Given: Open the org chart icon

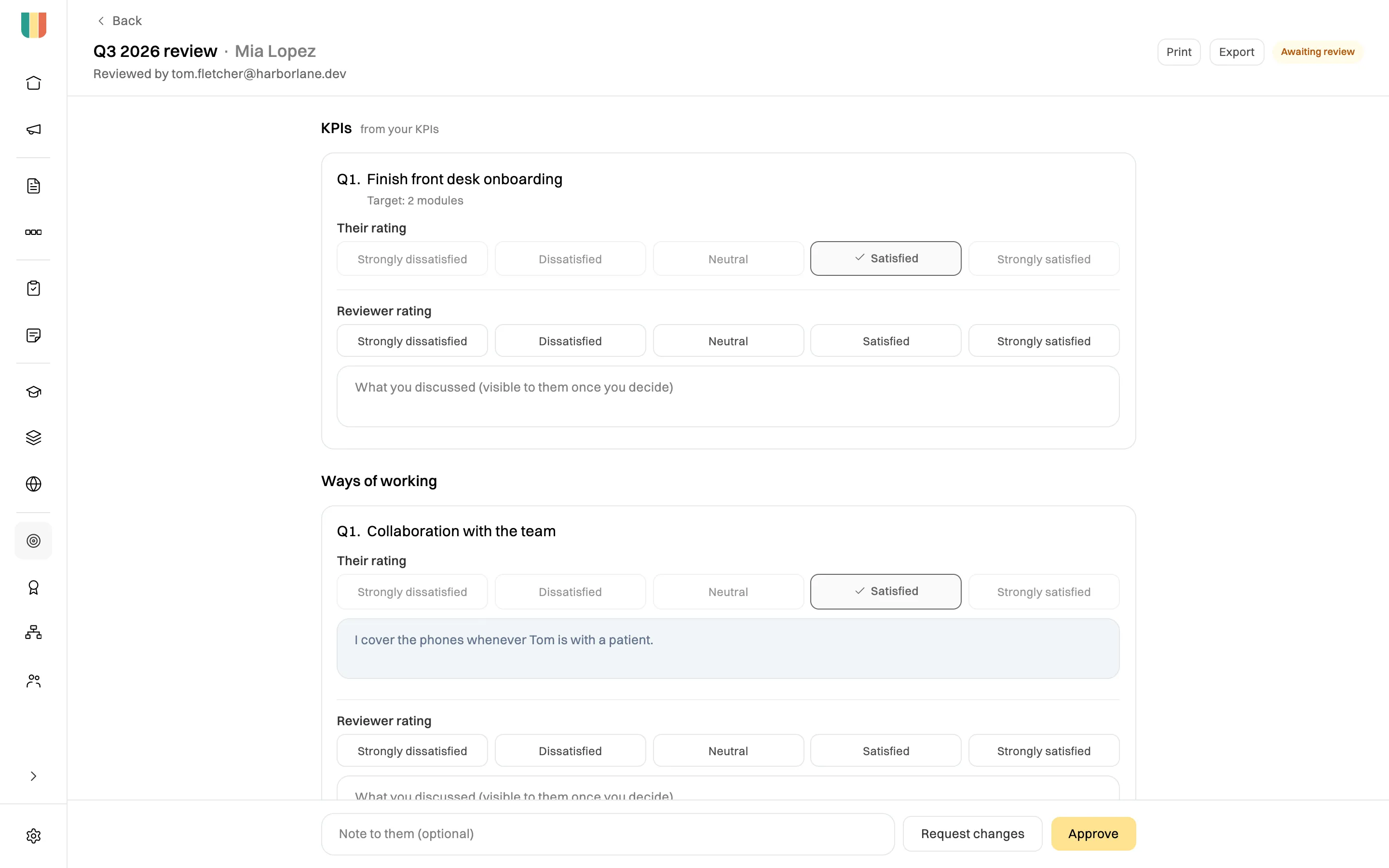Looking at the screenshot, I should (33, 633).
